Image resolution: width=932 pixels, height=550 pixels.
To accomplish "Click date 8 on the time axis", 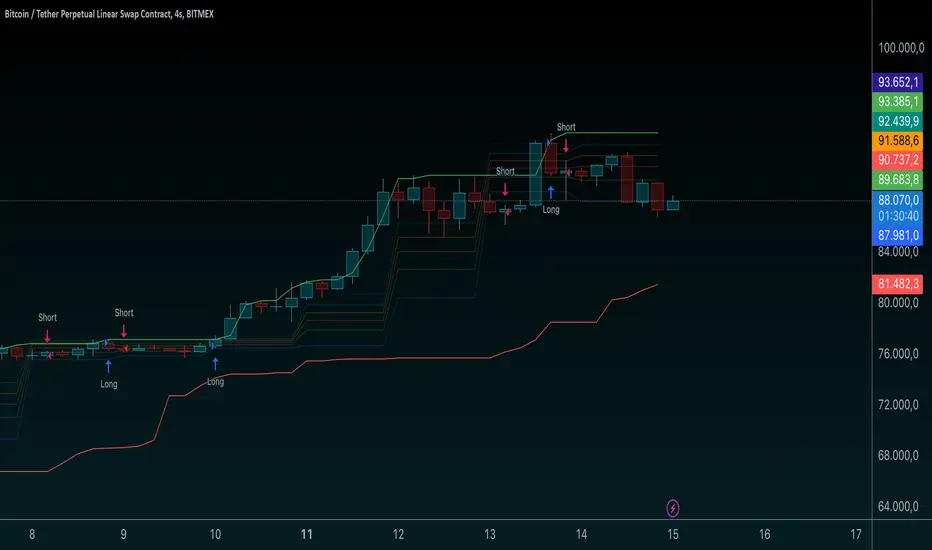I will pyautogui.click(x=32, y=535).
